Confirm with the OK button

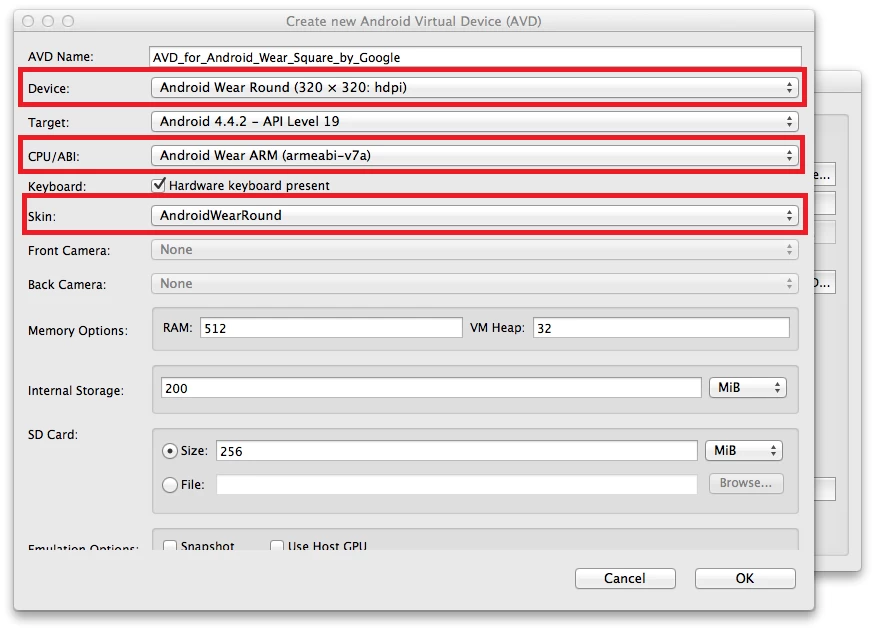(x=745, y=578)
